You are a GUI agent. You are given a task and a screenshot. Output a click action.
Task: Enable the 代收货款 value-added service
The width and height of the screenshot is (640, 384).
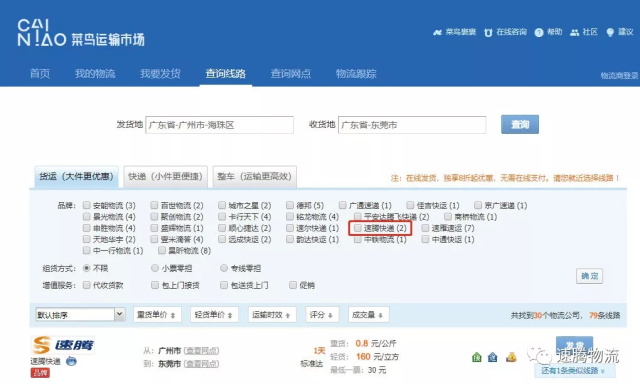(87, 285)
